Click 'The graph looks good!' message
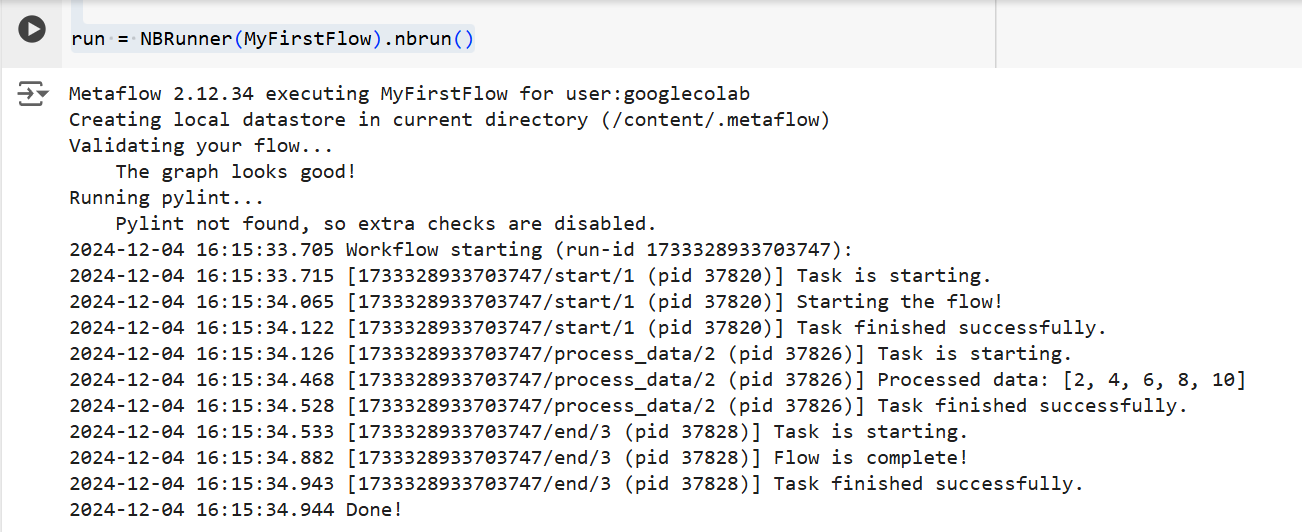 [x=236, y=172]
